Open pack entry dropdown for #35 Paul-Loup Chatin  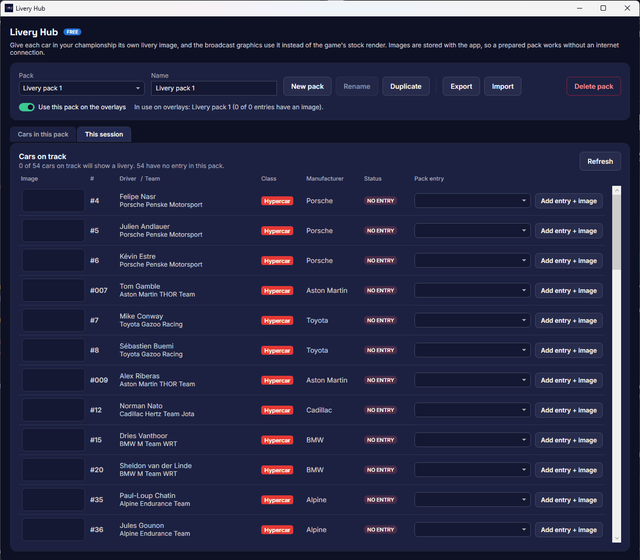[x=472, y=500]
